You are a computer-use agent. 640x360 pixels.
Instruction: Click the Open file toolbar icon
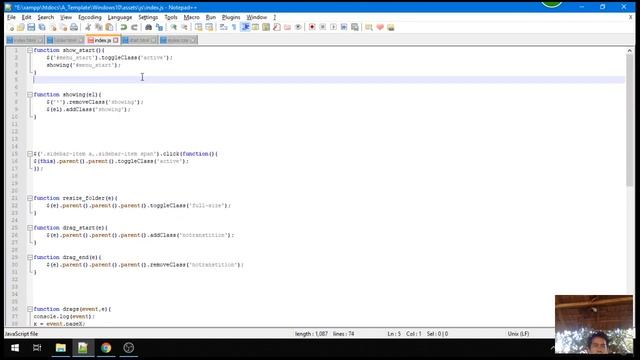(x=20, y=27)
